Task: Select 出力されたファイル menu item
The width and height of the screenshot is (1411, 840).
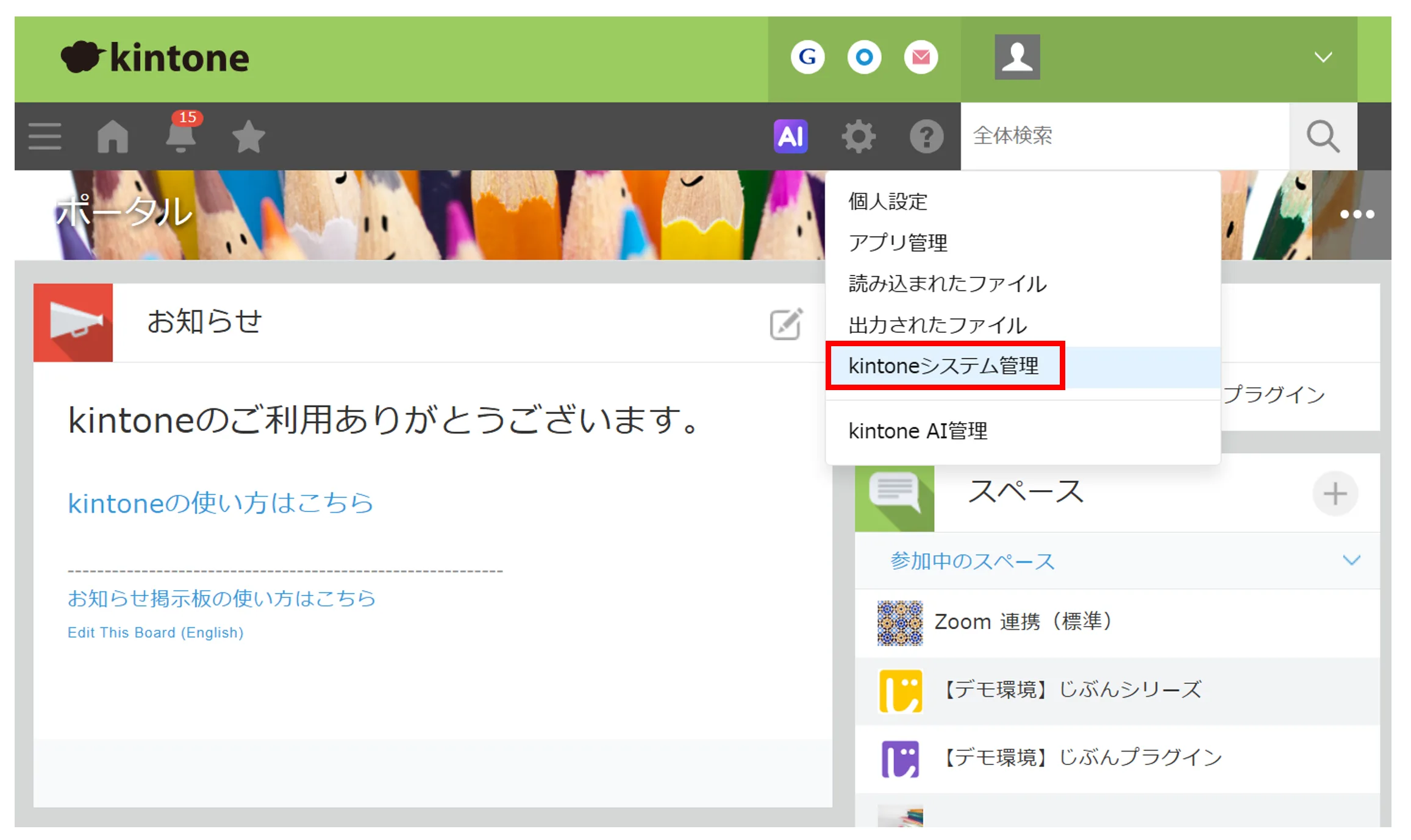Action: pyautogui.click(x=1023, y=325)
